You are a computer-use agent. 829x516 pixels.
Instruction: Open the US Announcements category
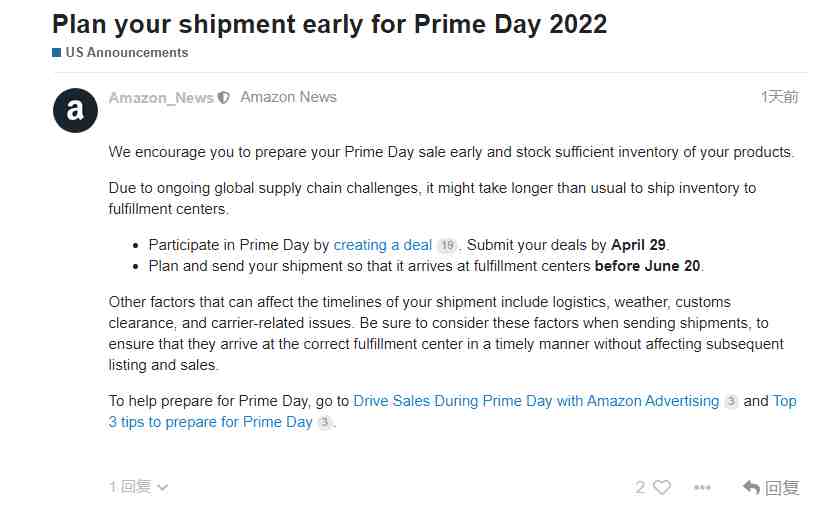pos(127,52)
